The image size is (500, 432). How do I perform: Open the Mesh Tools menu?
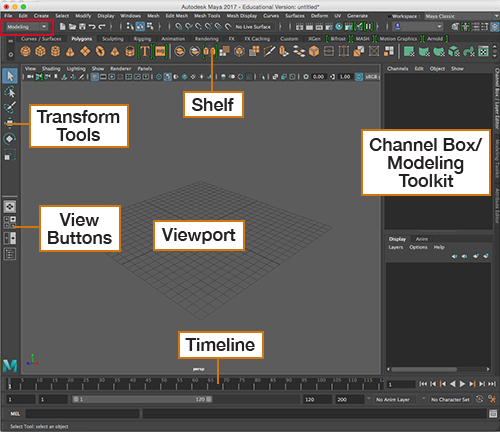point(207,16)
